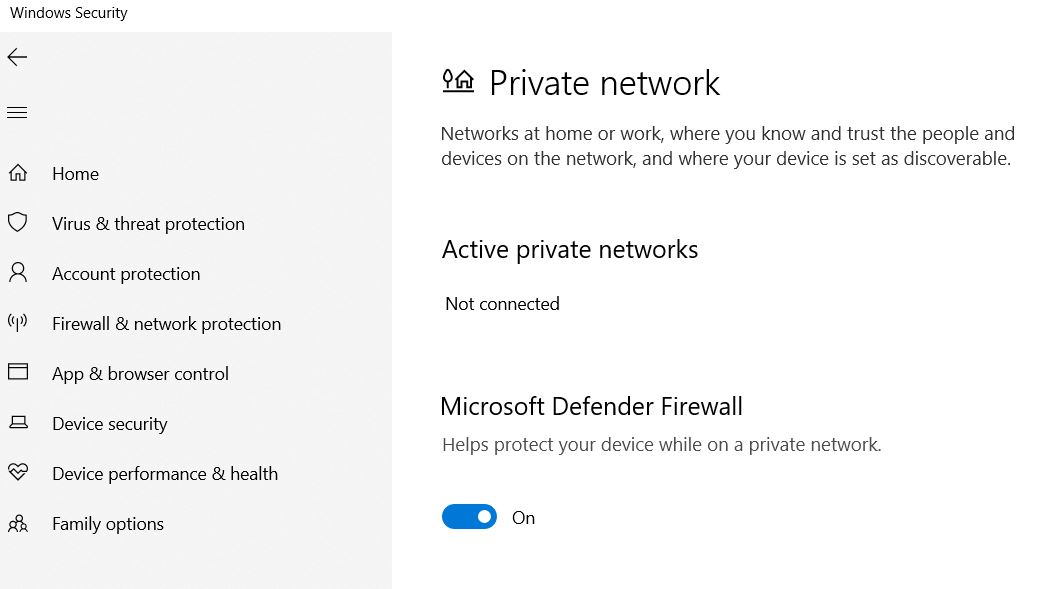This screenshot has height=589, width=1046.
Task: Click the window icon for App control
Action: pyautogui.click(x=18, y=372)
